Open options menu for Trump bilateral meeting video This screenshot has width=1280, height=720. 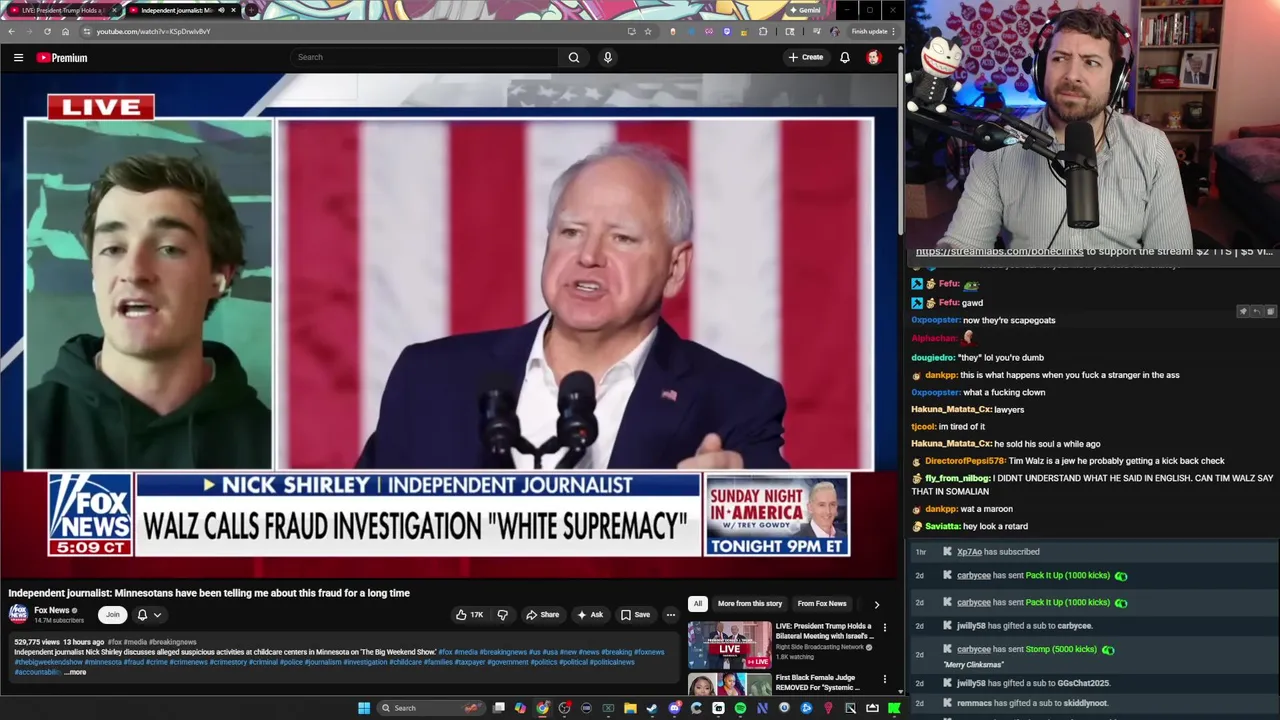pos(884,628)
